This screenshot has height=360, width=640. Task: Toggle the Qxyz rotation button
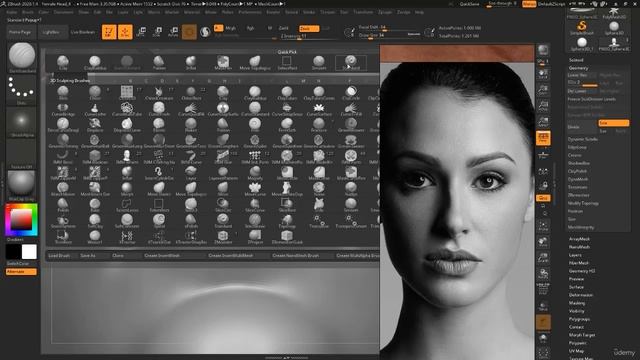click(x=543, y=198)
